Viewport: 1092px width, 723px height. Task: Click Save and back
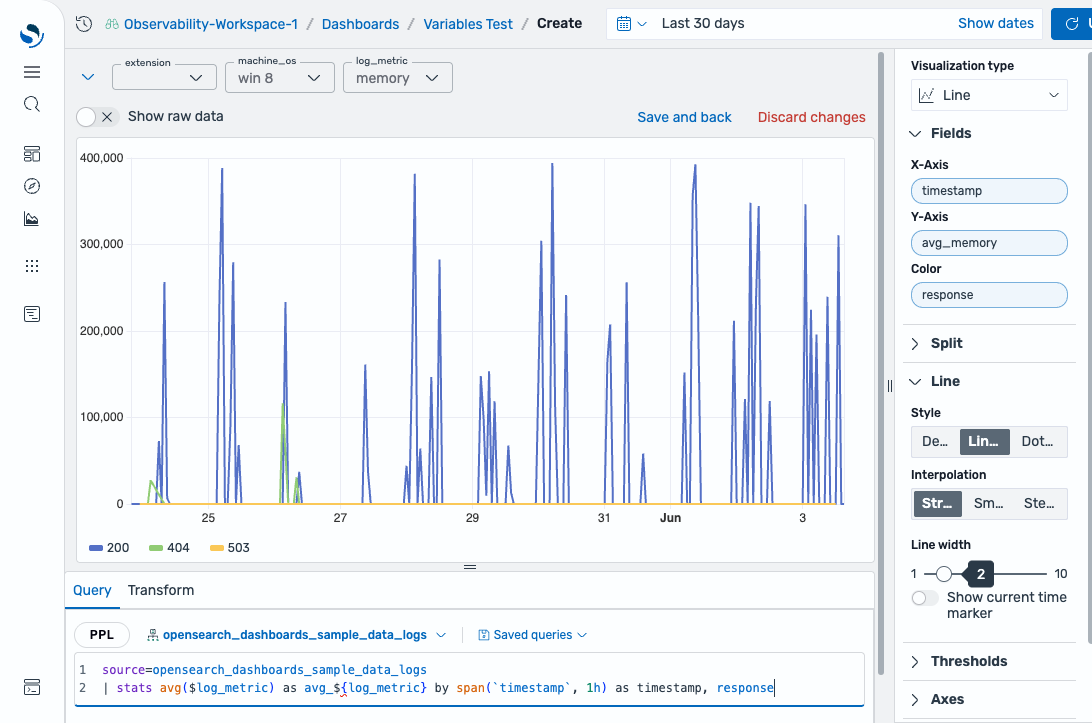[685, 117]
